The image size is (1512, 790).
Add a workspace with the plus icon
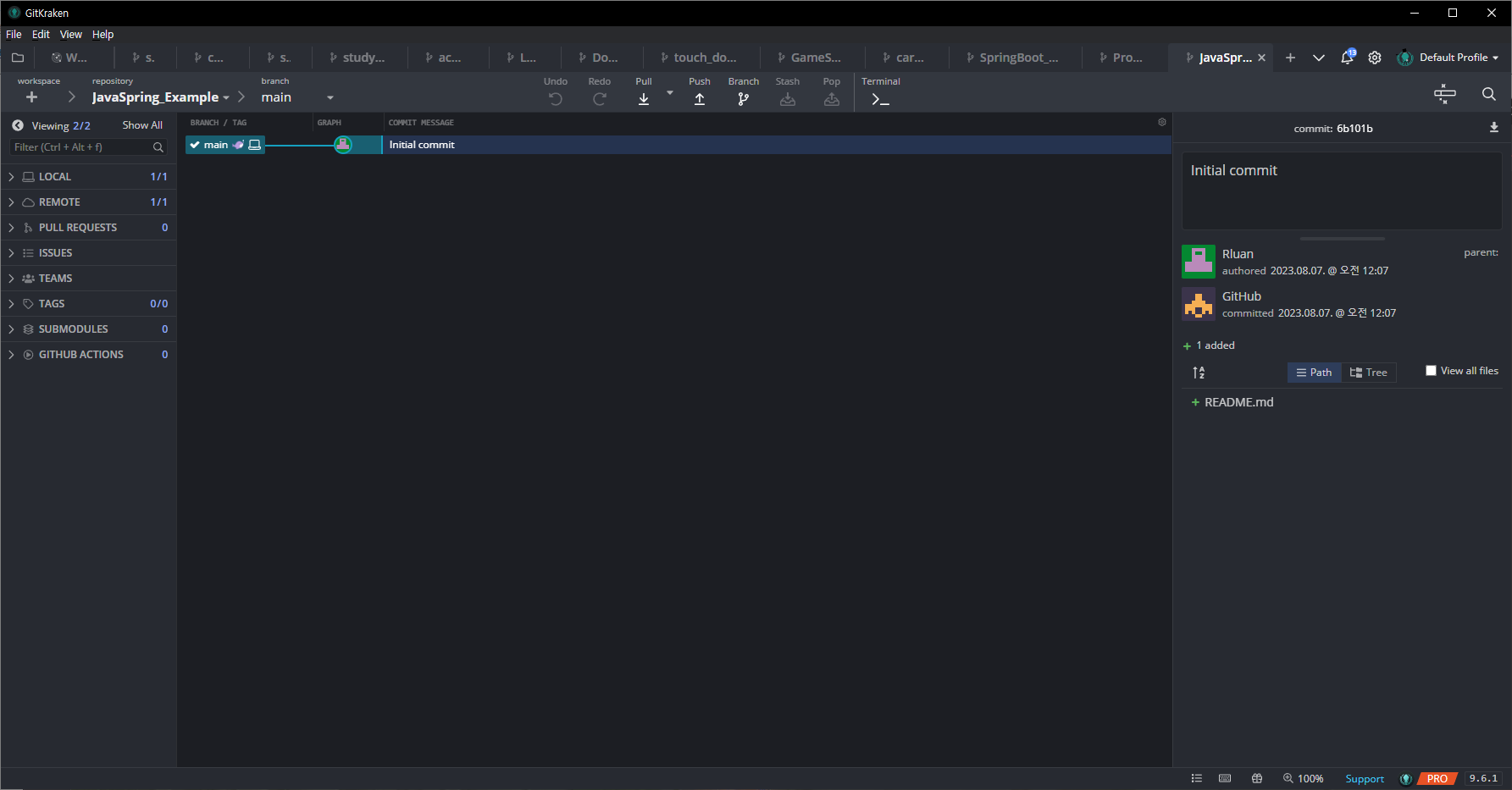(x=32, y=97)
